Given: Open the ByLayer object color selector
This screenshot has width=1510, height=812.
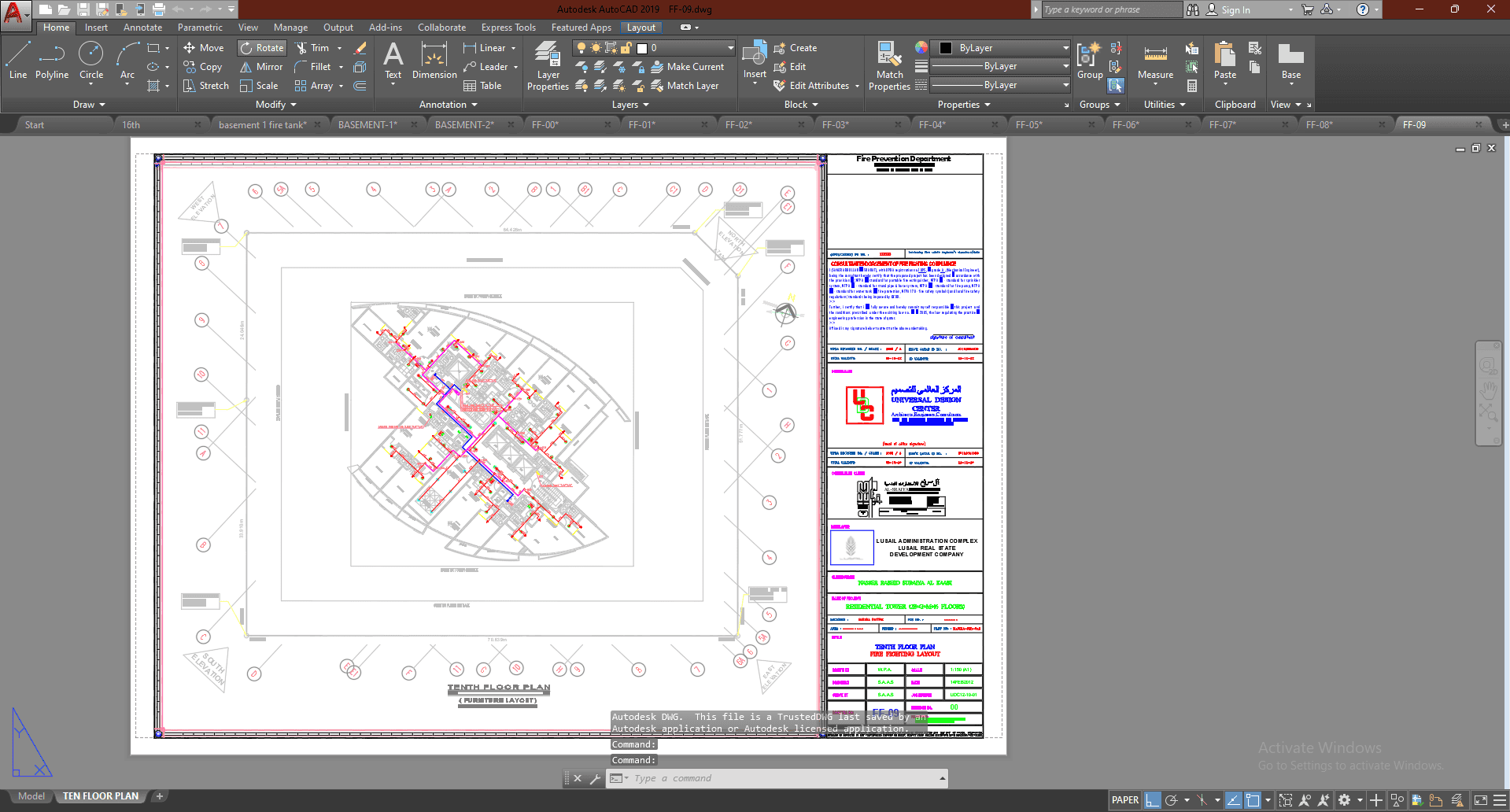Looking at the screenshot, I should tap(1000, 48).
